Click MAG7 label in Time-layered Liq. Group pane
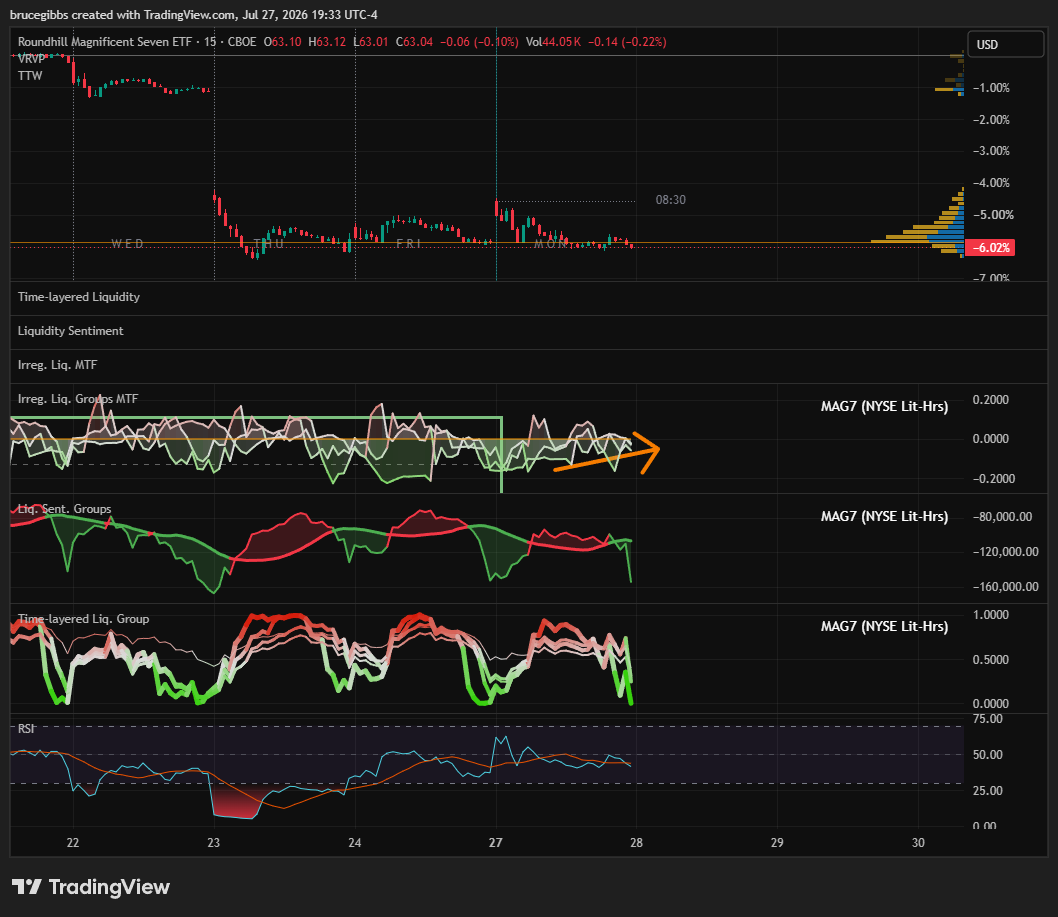Viewport: 1058px width, 917px height. pos(884,626)
